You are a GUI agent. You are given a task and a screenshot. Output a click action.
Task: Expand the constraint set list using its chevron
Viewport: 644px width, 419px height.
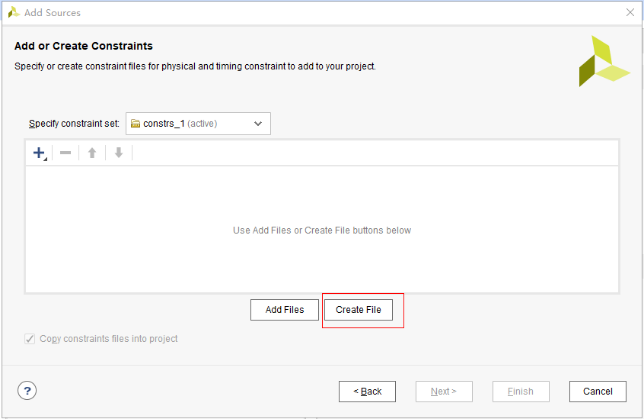258,124
